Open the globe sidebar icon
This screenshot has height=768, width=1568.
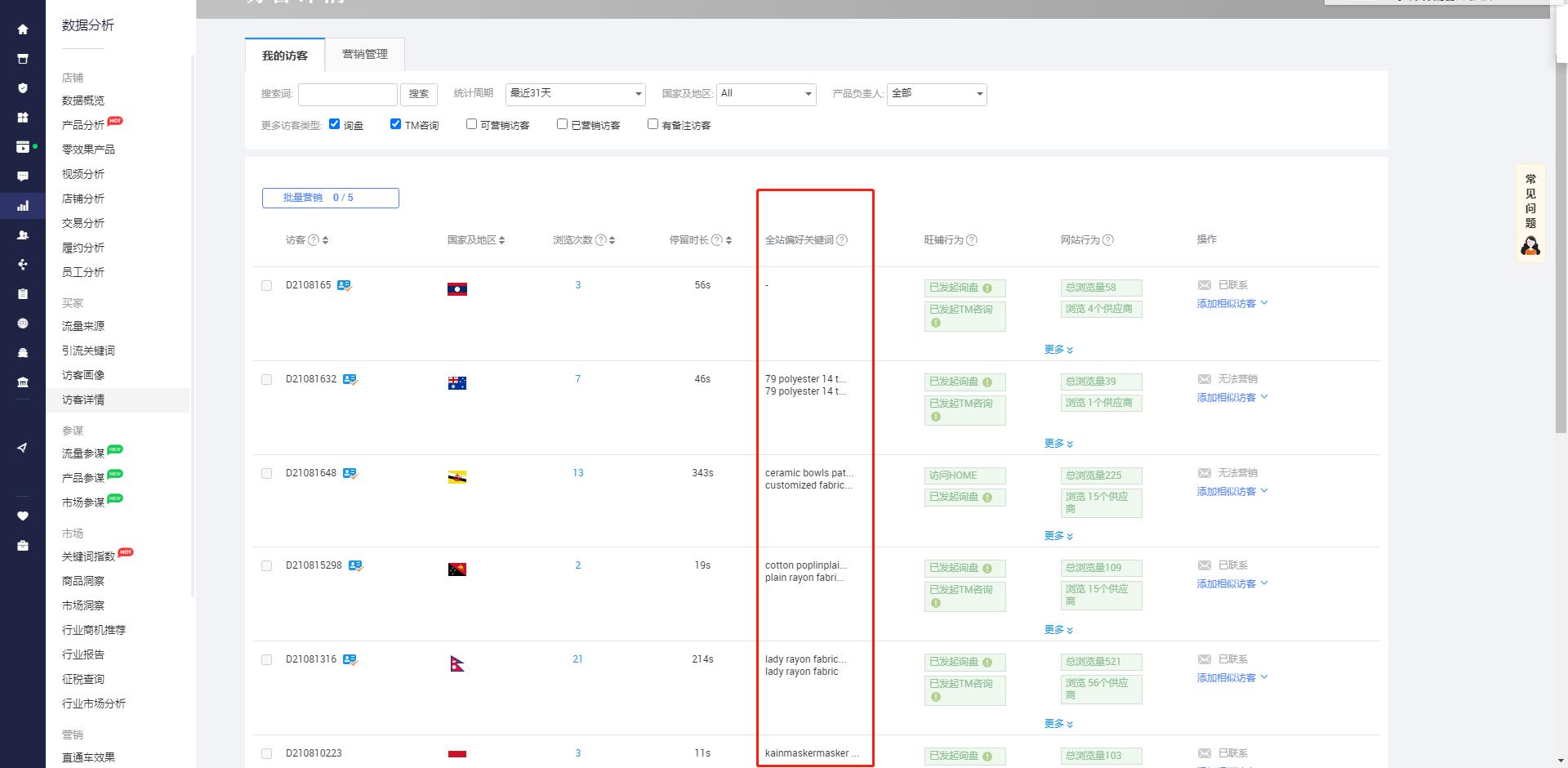coord(23,323)
